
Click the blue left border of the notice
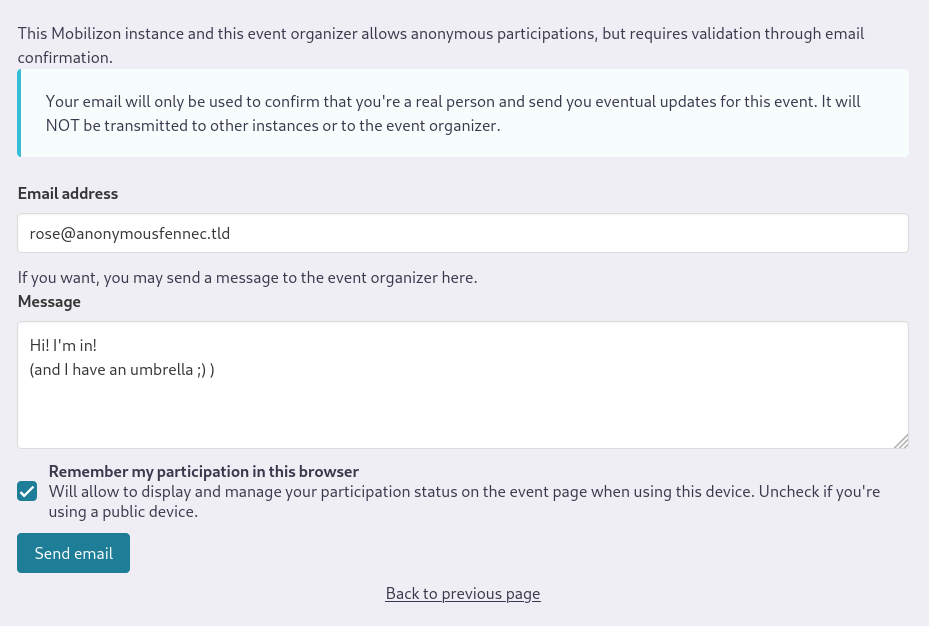click(x=19, y=113)
